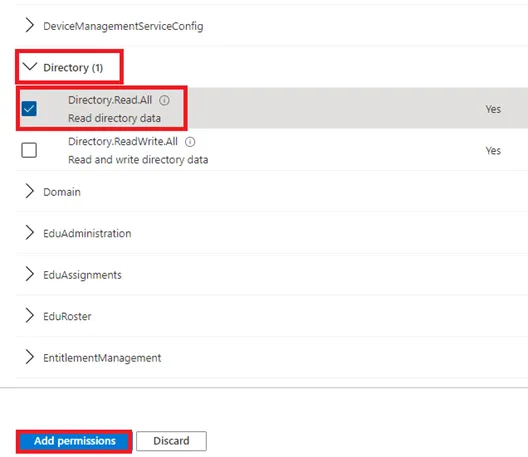
Task: Open the EduRoster permission group label
Action: pyautogui.click(x=67, y=316)
